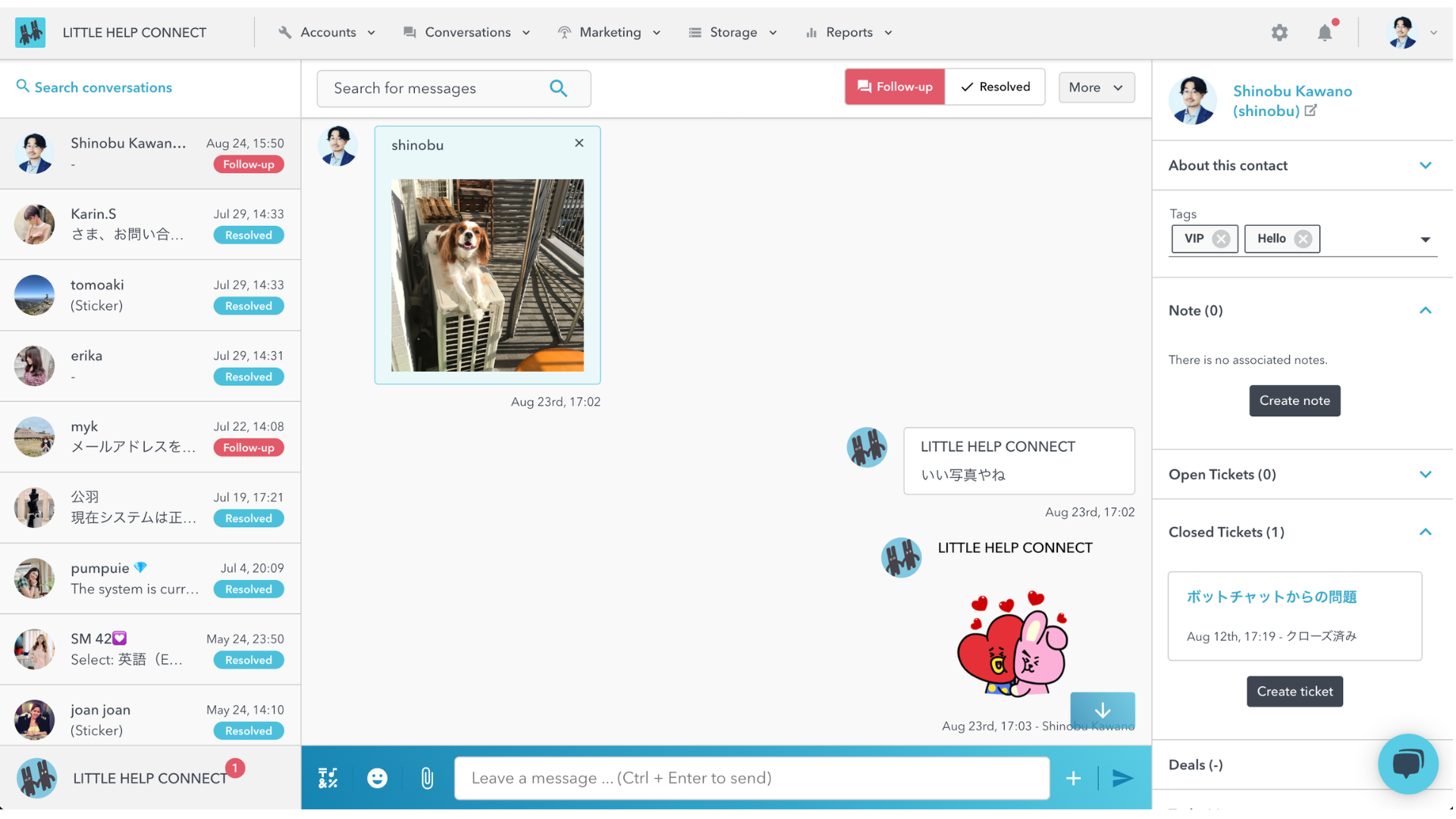Expand the About this contact section
This screenshot has height=819, width=1456.
(x=1426, y=165)
